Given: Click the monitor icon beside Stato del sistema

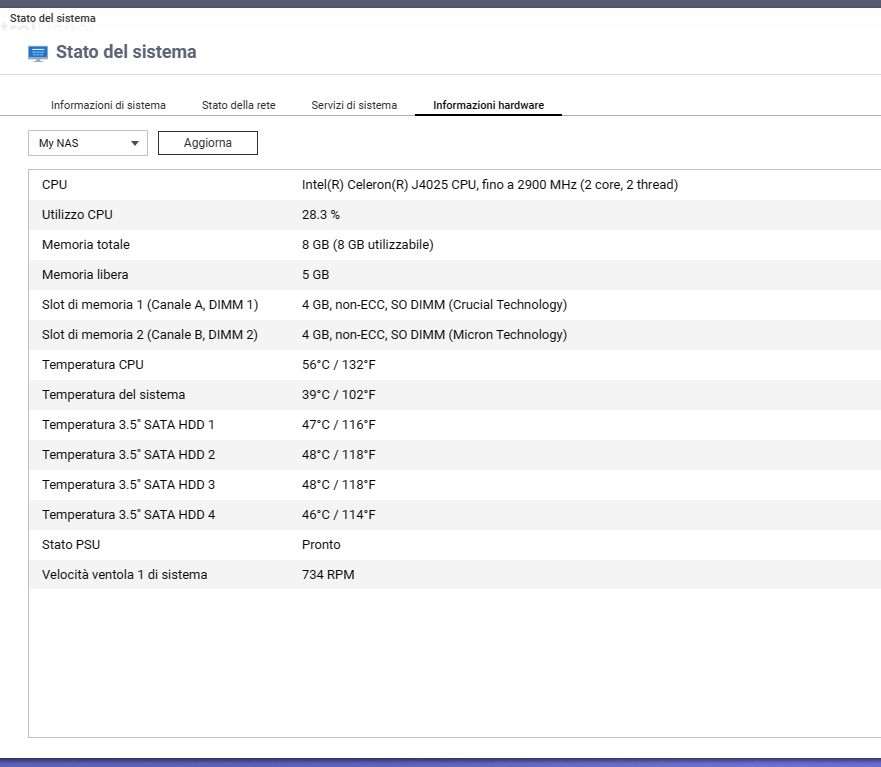Looking at the screenshot, I should (x=38, y=53).
